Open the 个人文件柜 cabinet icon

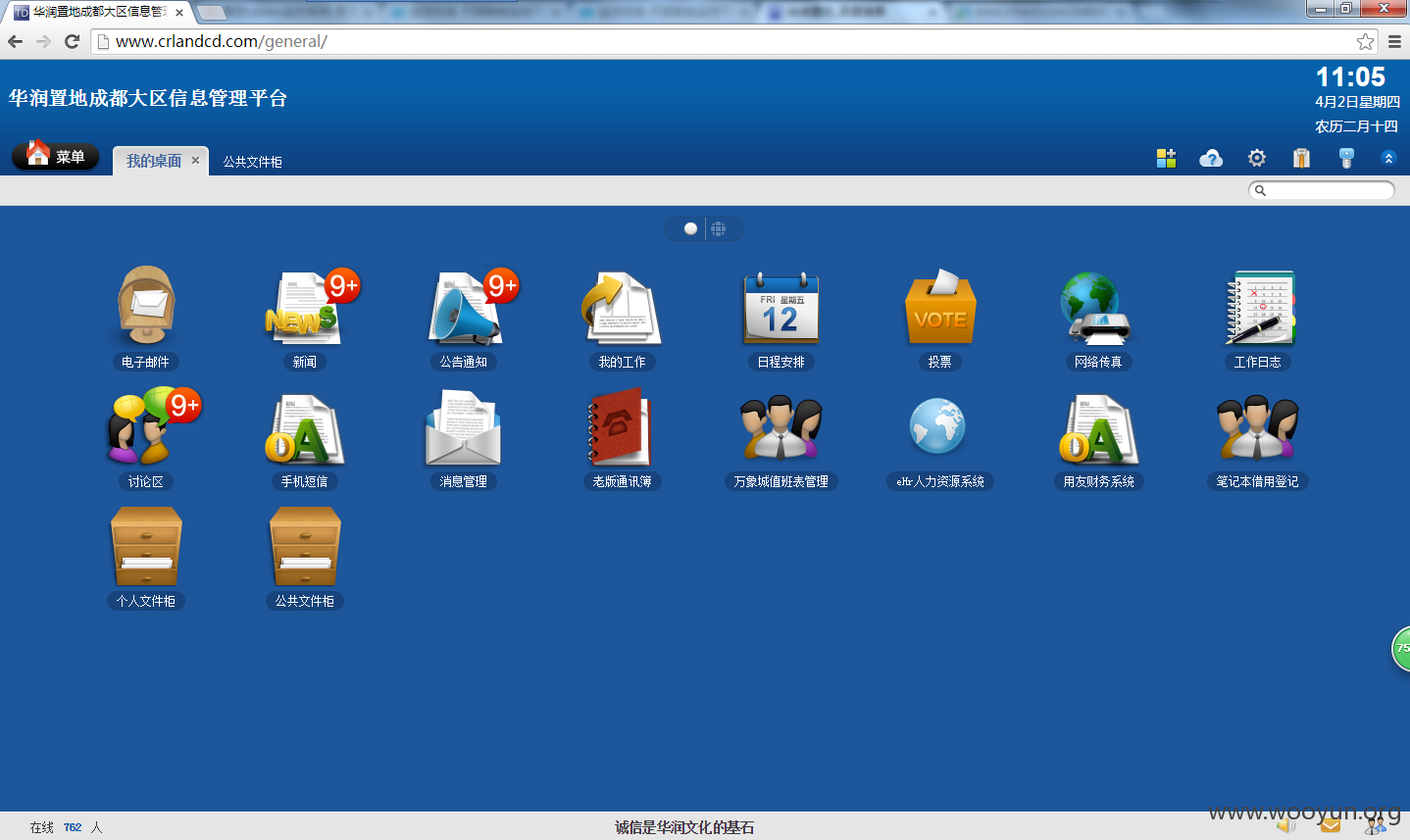(146, 547)
